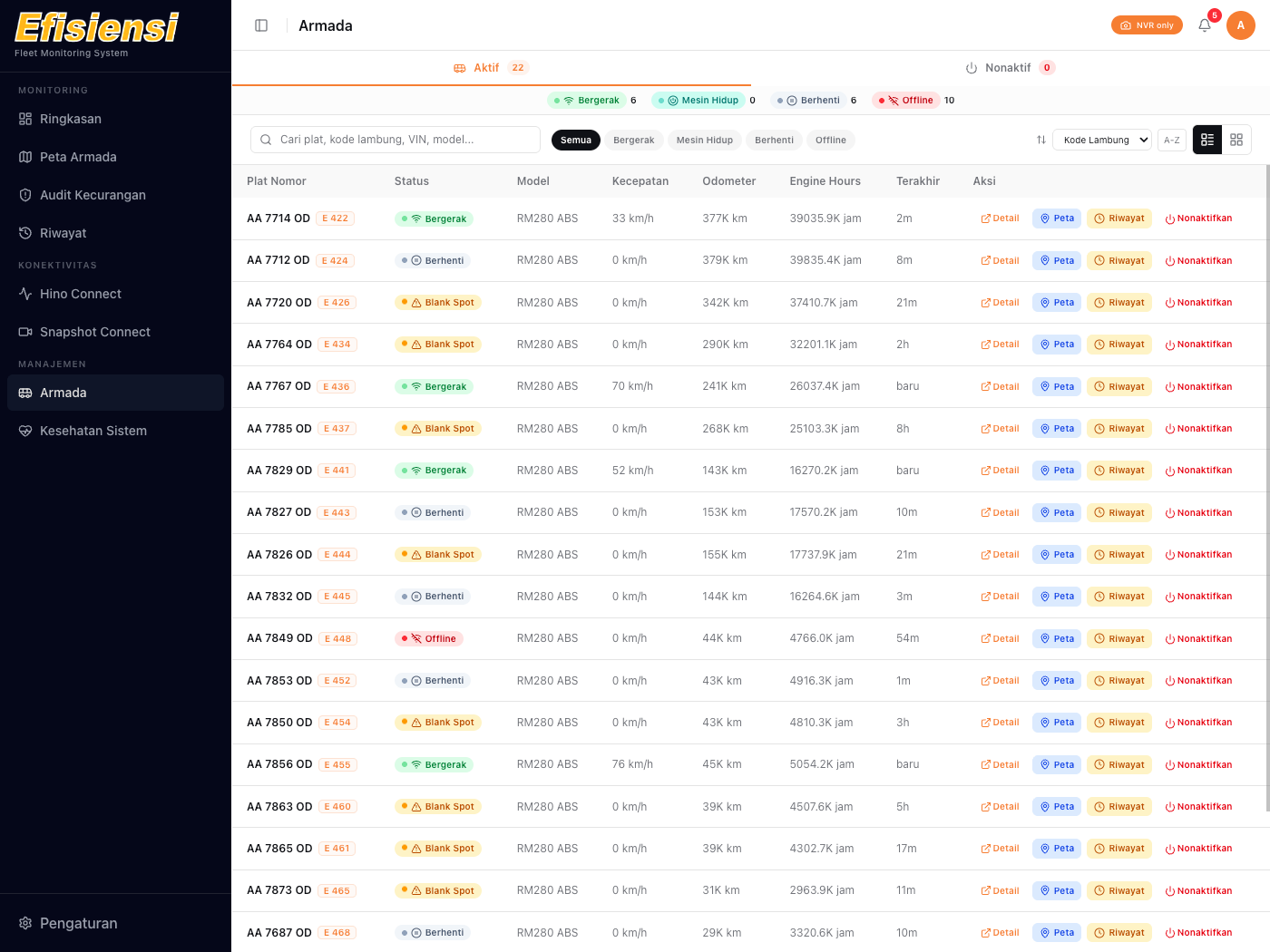Filter list by Berhenti chip

[774, 140]
